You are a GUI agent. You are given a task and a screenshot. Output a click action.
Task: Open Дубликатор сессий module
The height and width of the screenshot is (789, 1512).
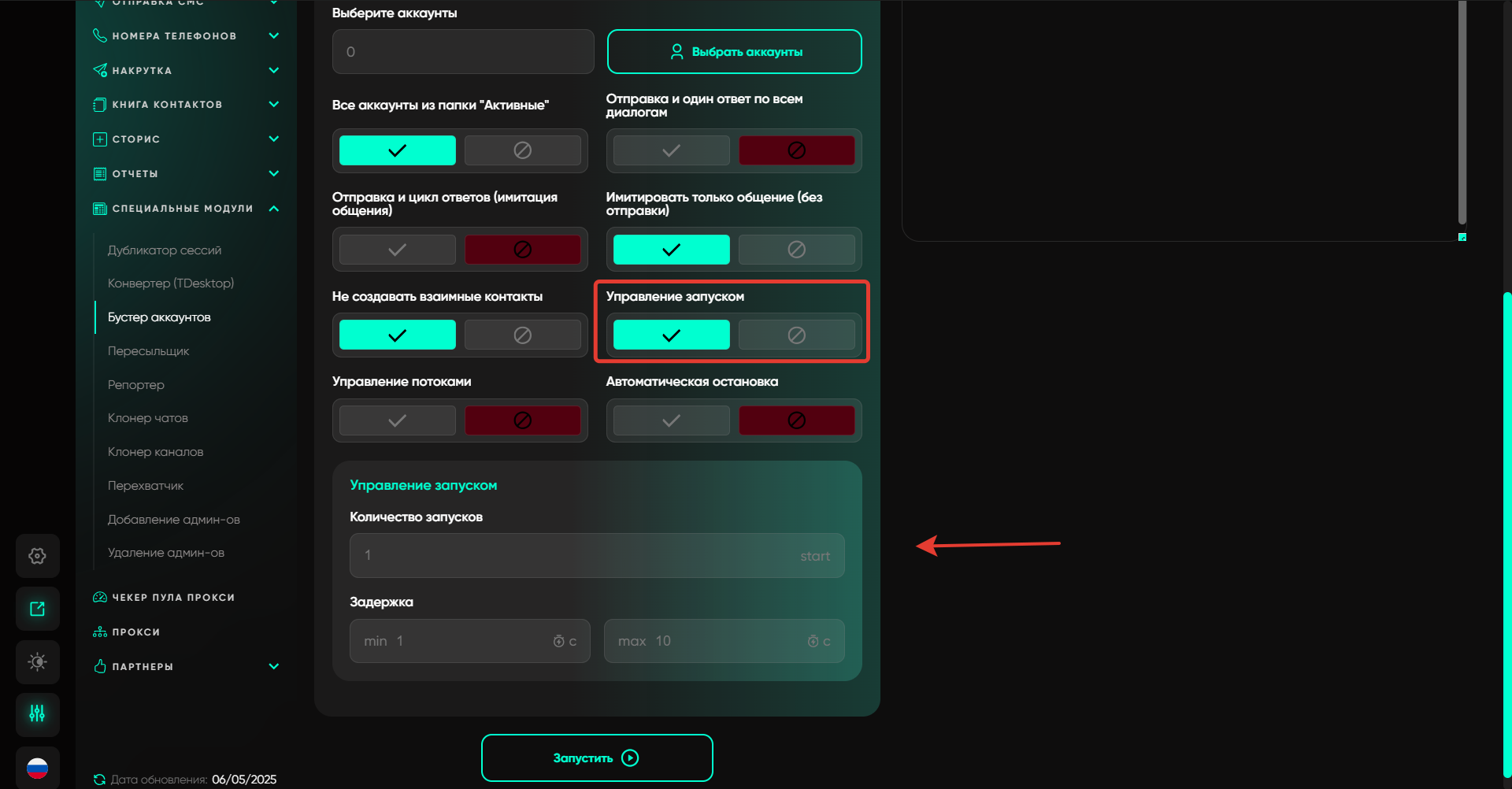165,250
